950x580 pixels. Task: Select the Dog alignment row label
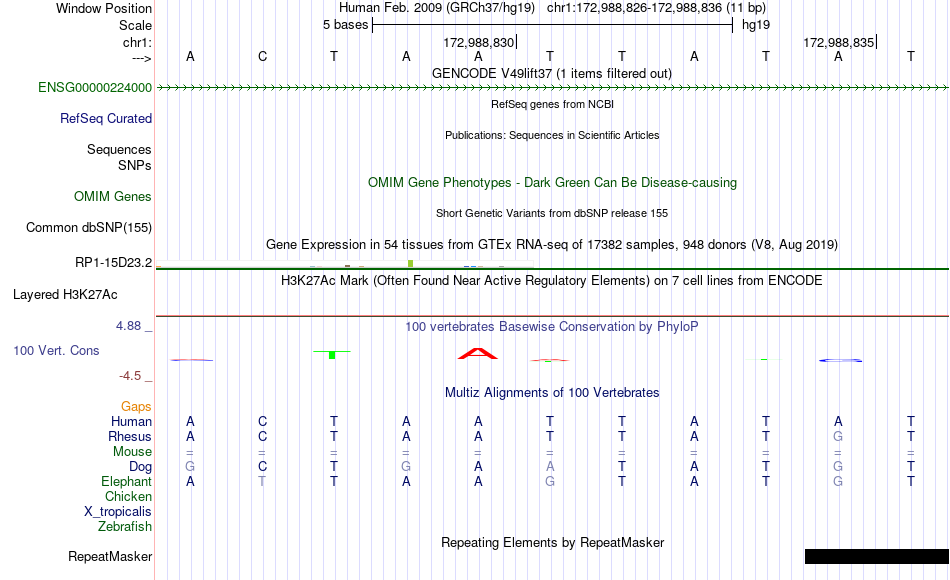point(140,467)
